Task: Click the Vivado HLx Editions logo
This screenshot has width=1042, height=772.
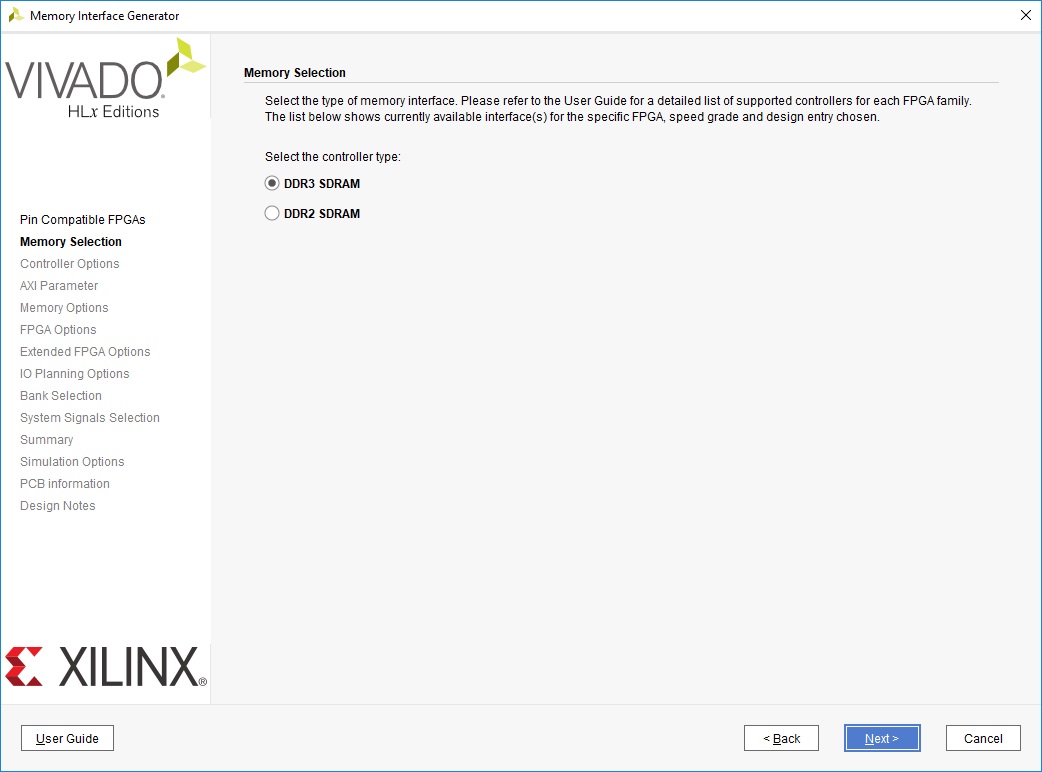Action: pyautogui.click(x=105, y=80)
